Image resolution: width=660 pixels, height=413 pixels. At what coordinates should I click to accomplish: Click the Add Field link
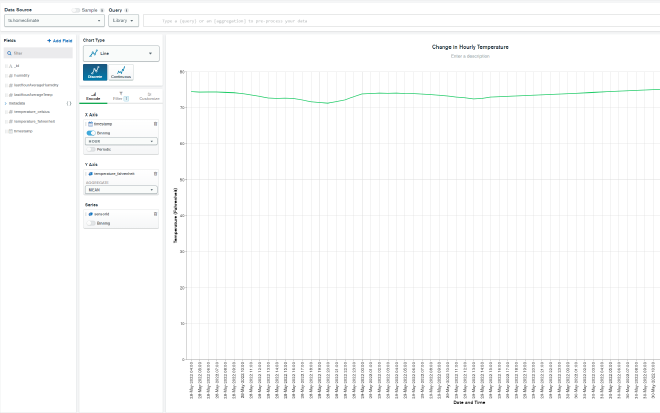(x=59, y=40)
